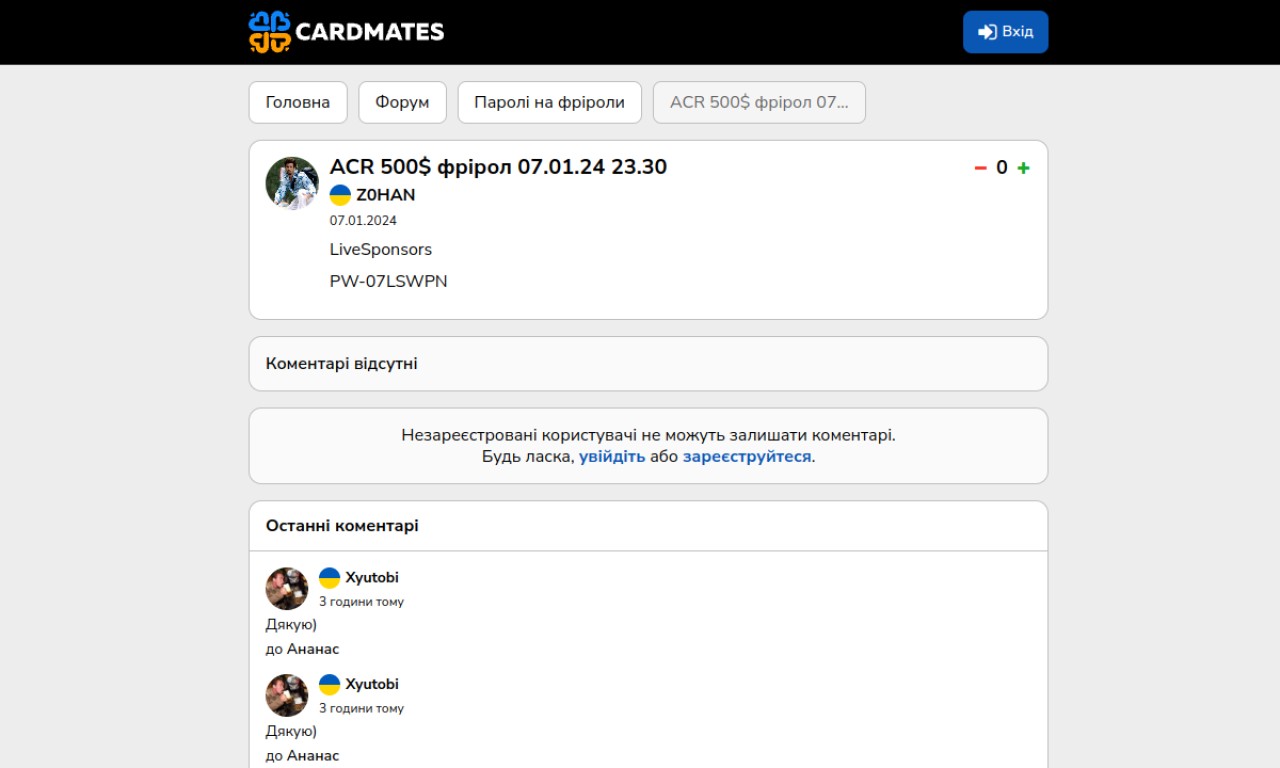Upvote the post with green plus
Viewport: 1280px width, 768px height.
pyautogui.click(x=1023, y=168)
